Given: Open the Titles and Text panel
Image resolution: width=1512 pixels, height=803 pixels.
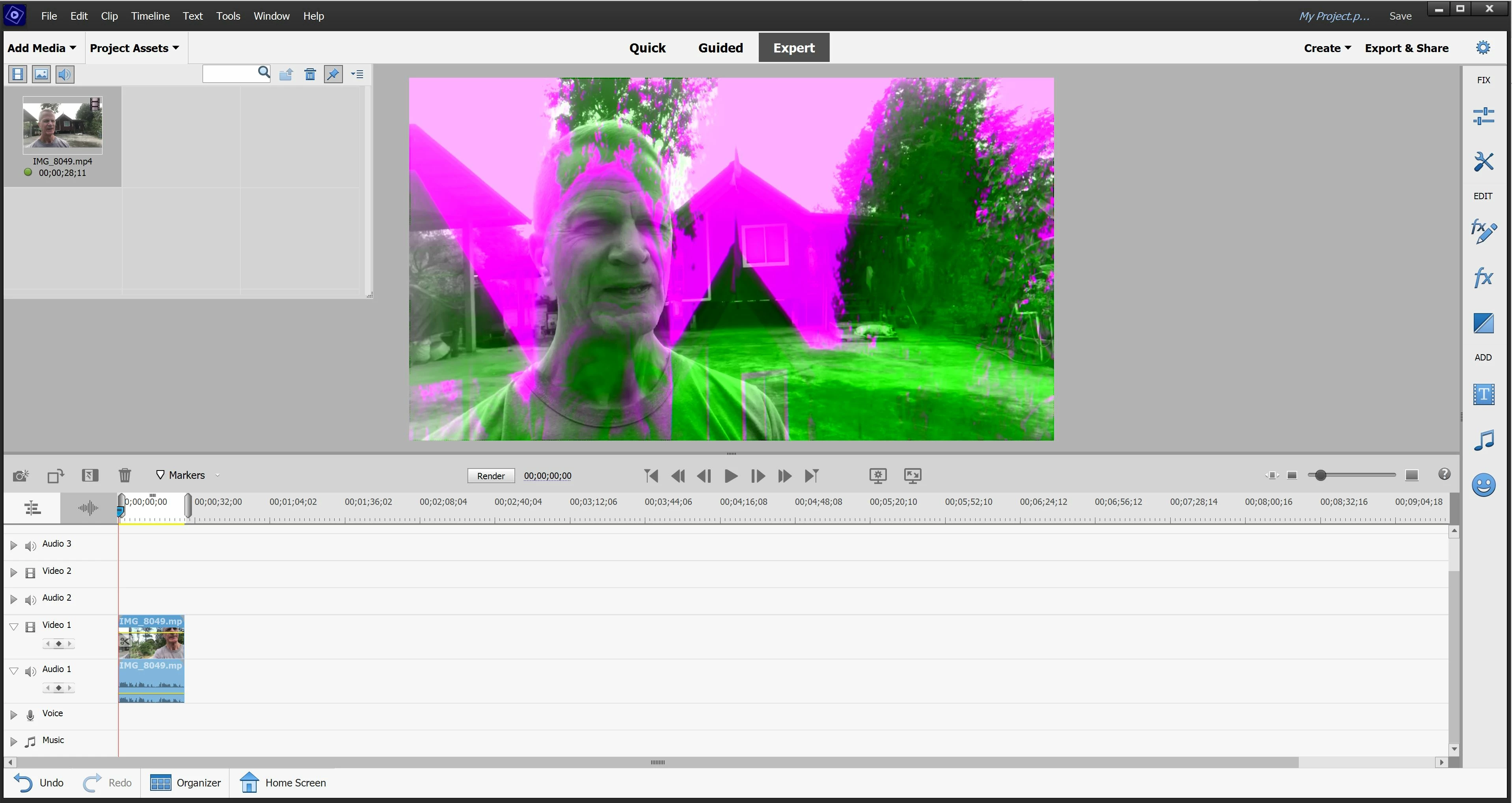Looking at the screenshot, I should (1483, 394).
